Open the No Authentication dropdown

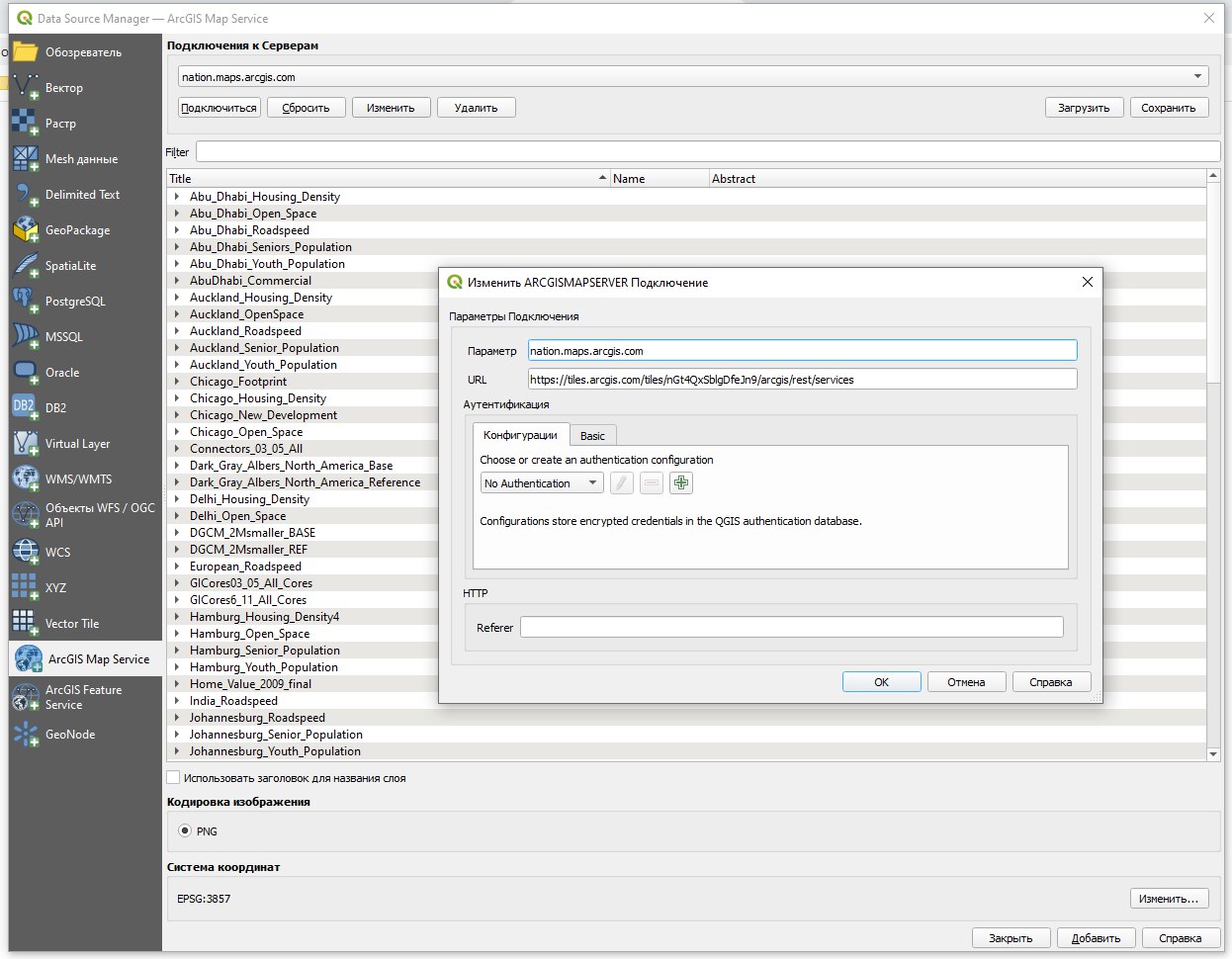pyautogui.click(x=542, y=482)
